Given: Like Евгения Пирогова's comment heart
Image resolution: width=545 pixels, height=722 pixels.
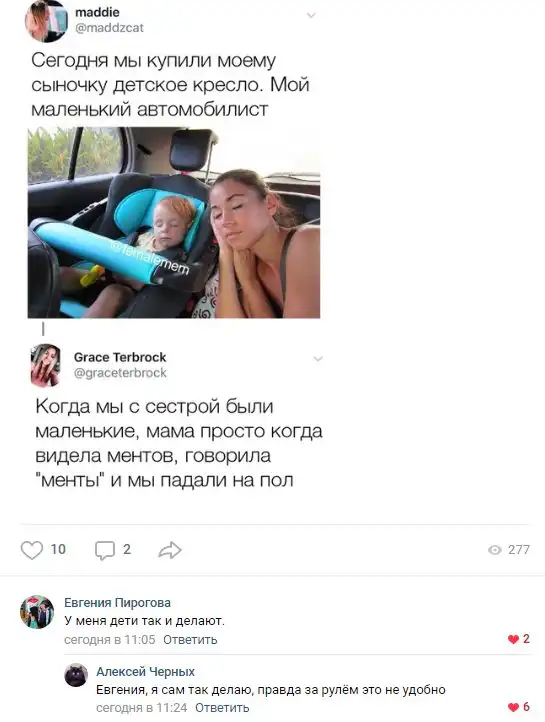Looking at the screenshot, I should [x=513, y=639].
